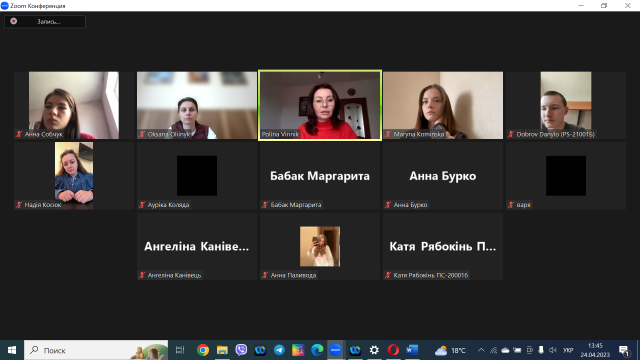Click muted mic icon next to Oksana Oliinyk
640x360 pixels.
[142, 134]
